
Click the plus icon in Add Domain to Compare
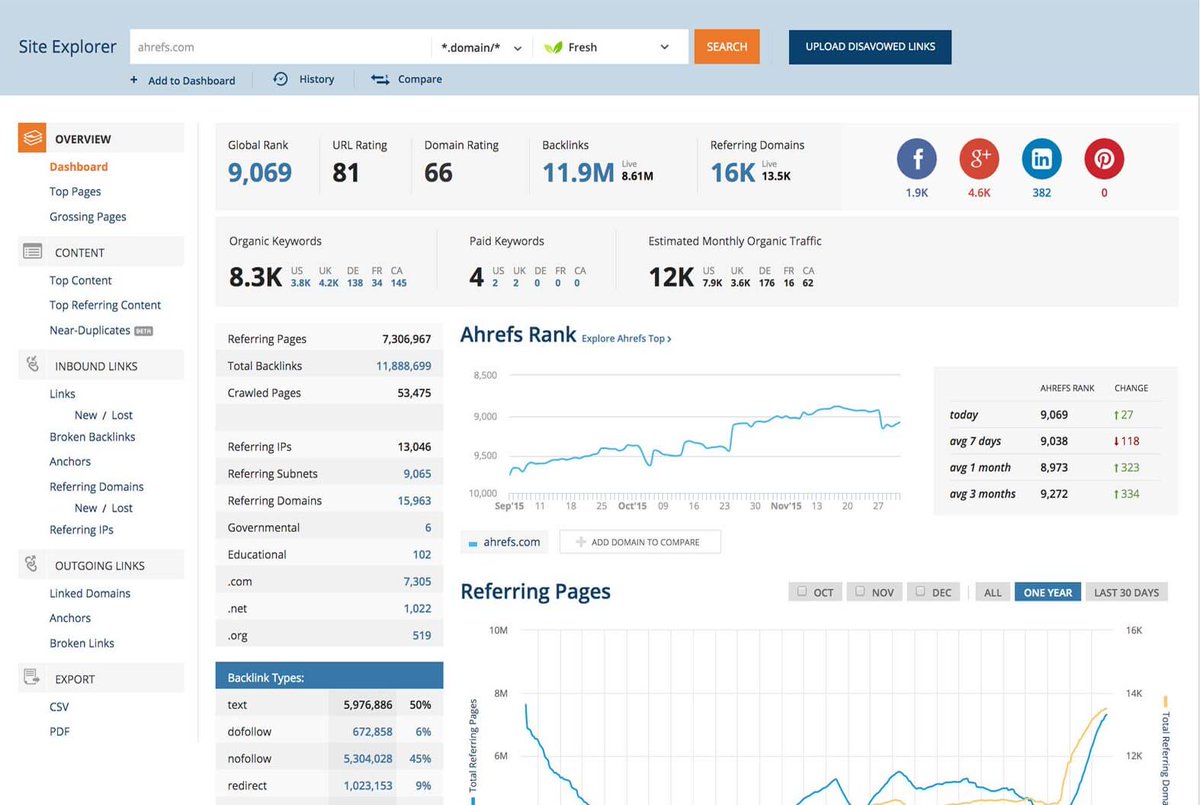[581, 542]
